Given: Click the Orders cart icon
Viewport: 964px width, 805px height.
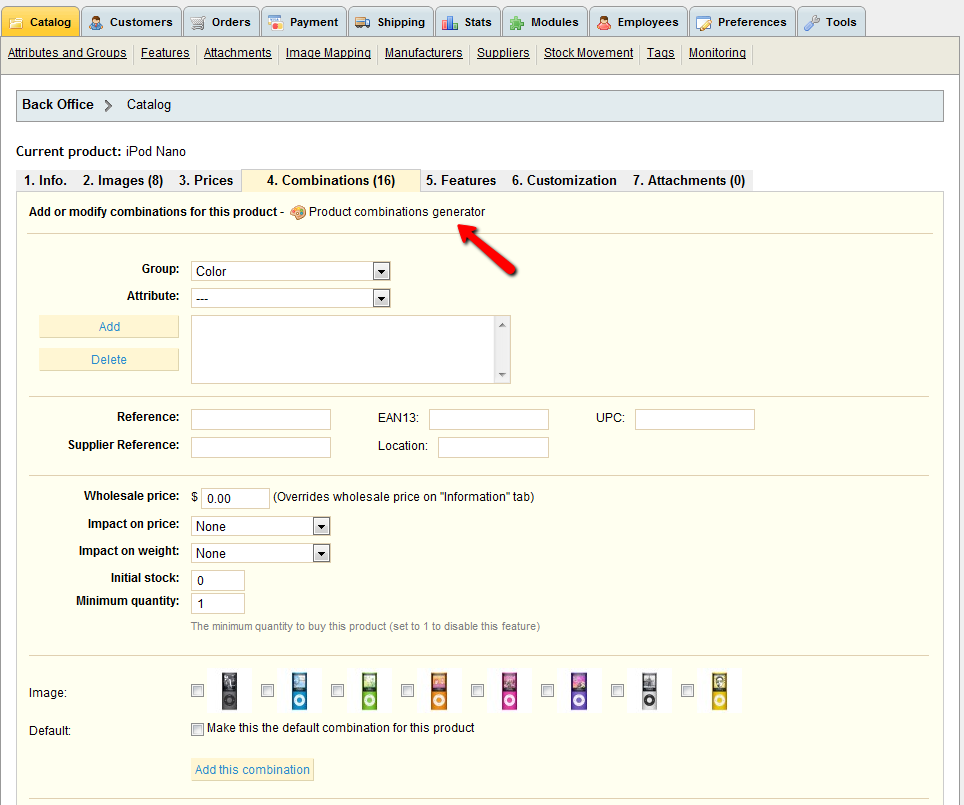Looking at the screenshot, I should tap(197, 23).
